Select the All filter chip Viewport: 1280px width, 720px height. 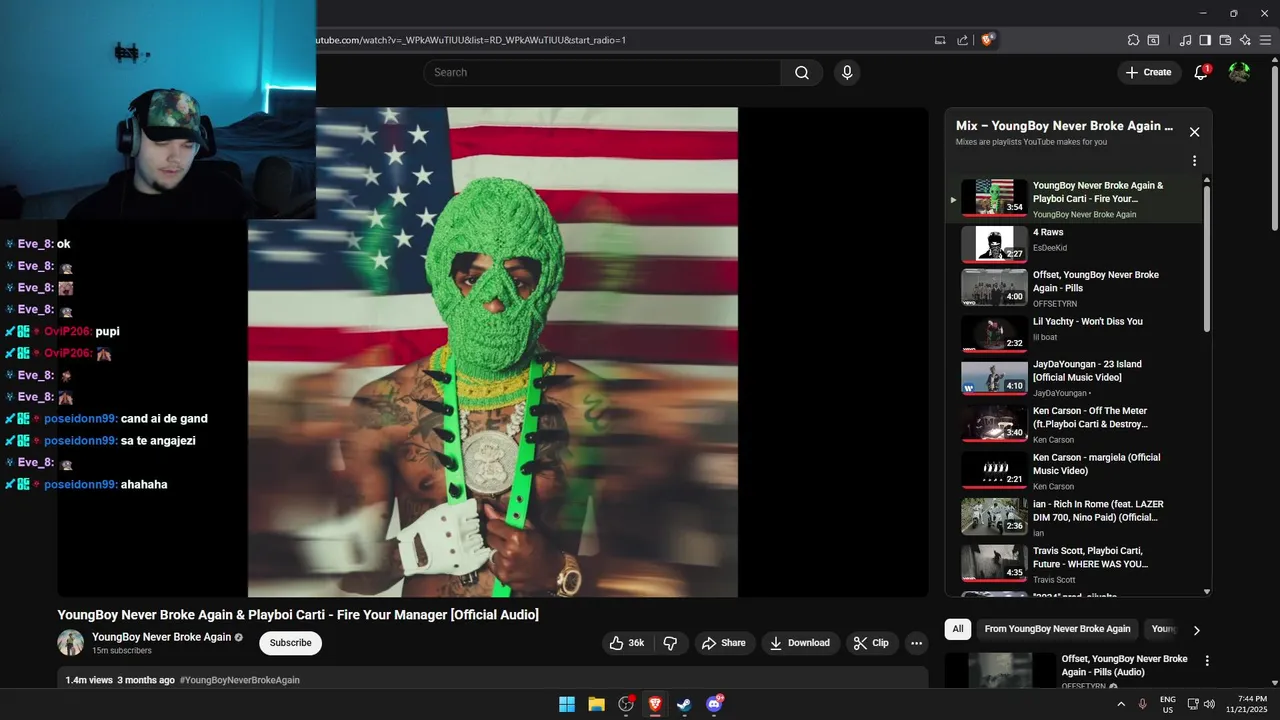point(957,629)
